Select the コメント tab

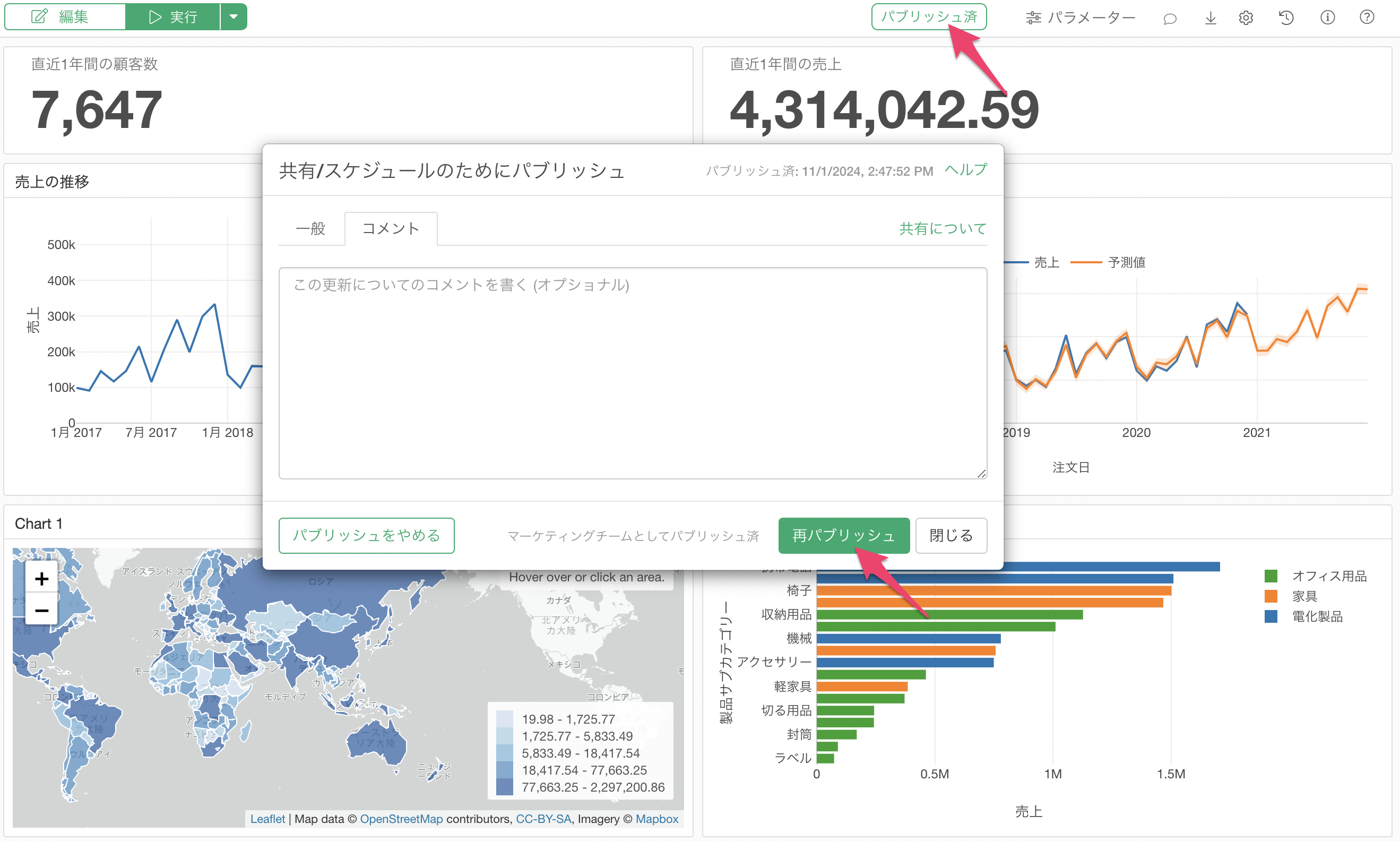(x=391, y=228)
